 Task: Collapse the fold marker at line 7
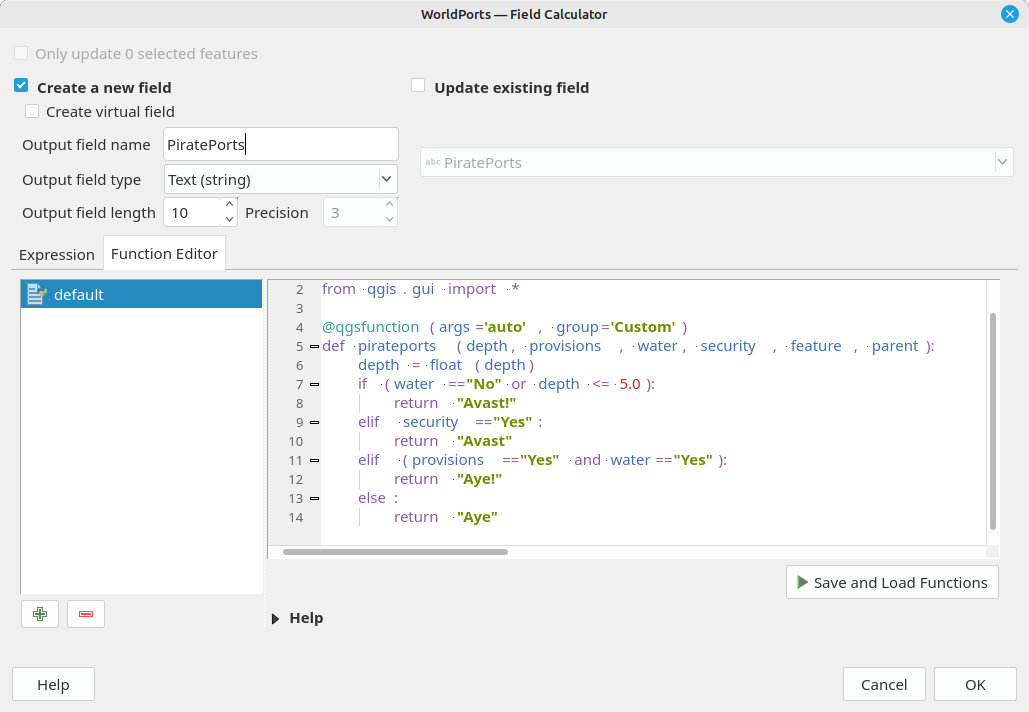[314, 384]
